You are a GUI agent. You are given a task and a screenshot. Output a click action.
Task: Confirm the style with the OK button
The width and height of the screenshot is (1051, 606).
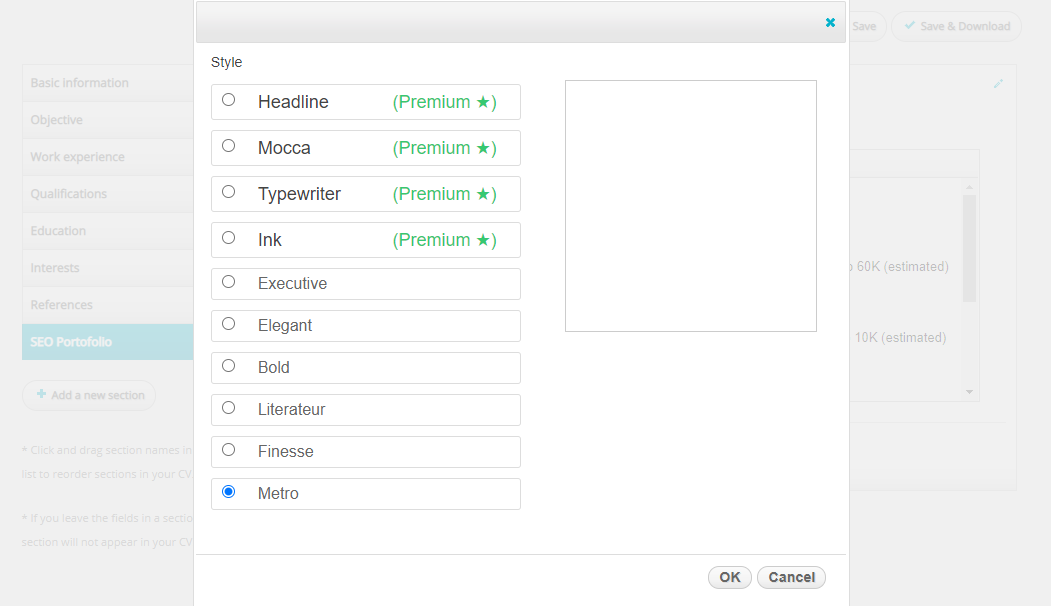tap(729, 577)
